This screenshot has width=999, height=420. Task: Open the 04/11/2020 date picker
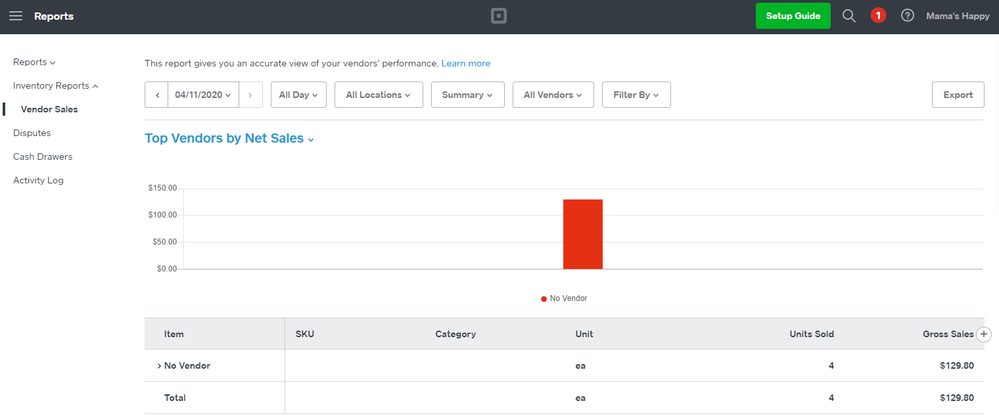[203, 95]
